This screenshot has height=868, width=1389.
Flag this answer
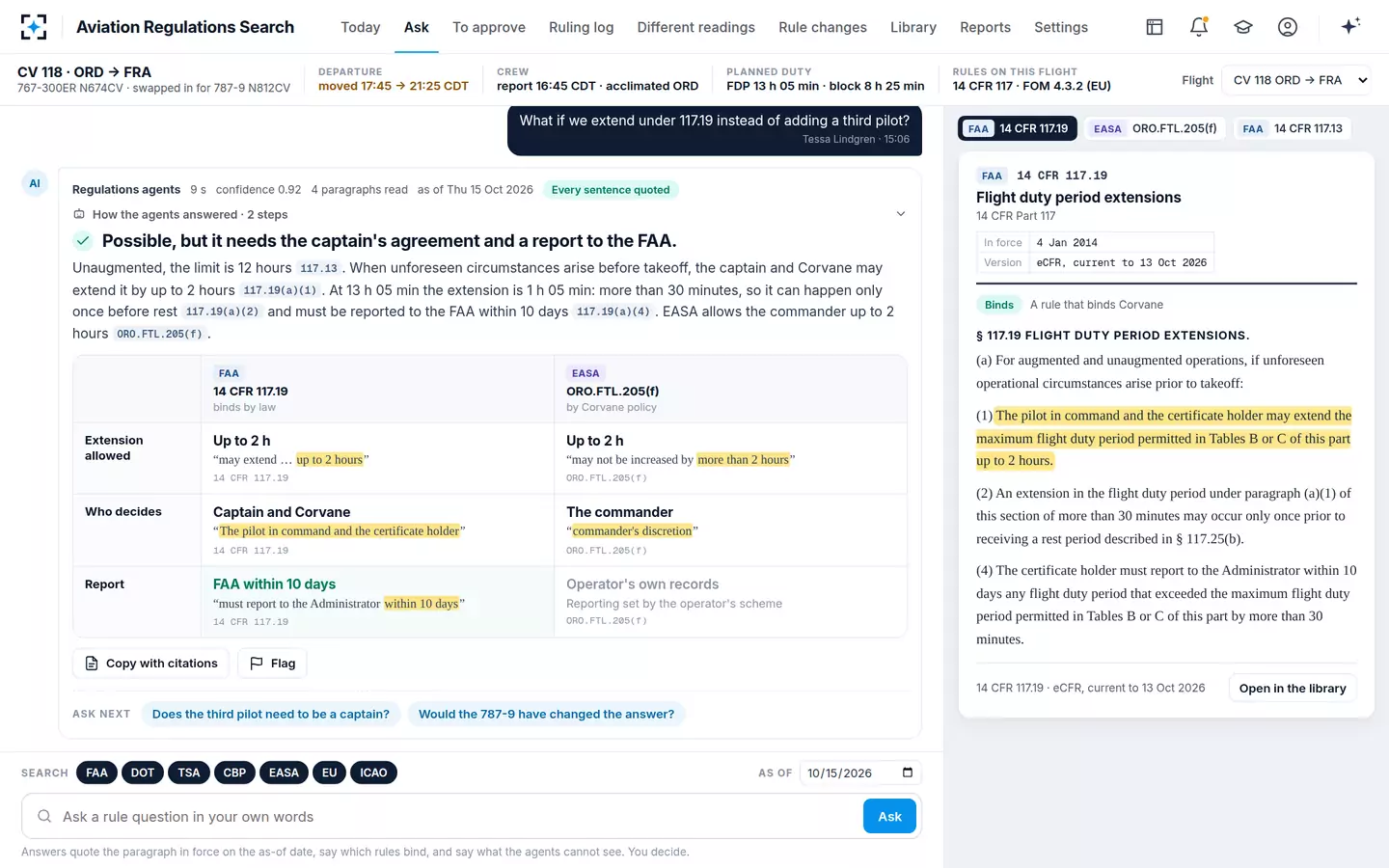click(x=272, y=664)
